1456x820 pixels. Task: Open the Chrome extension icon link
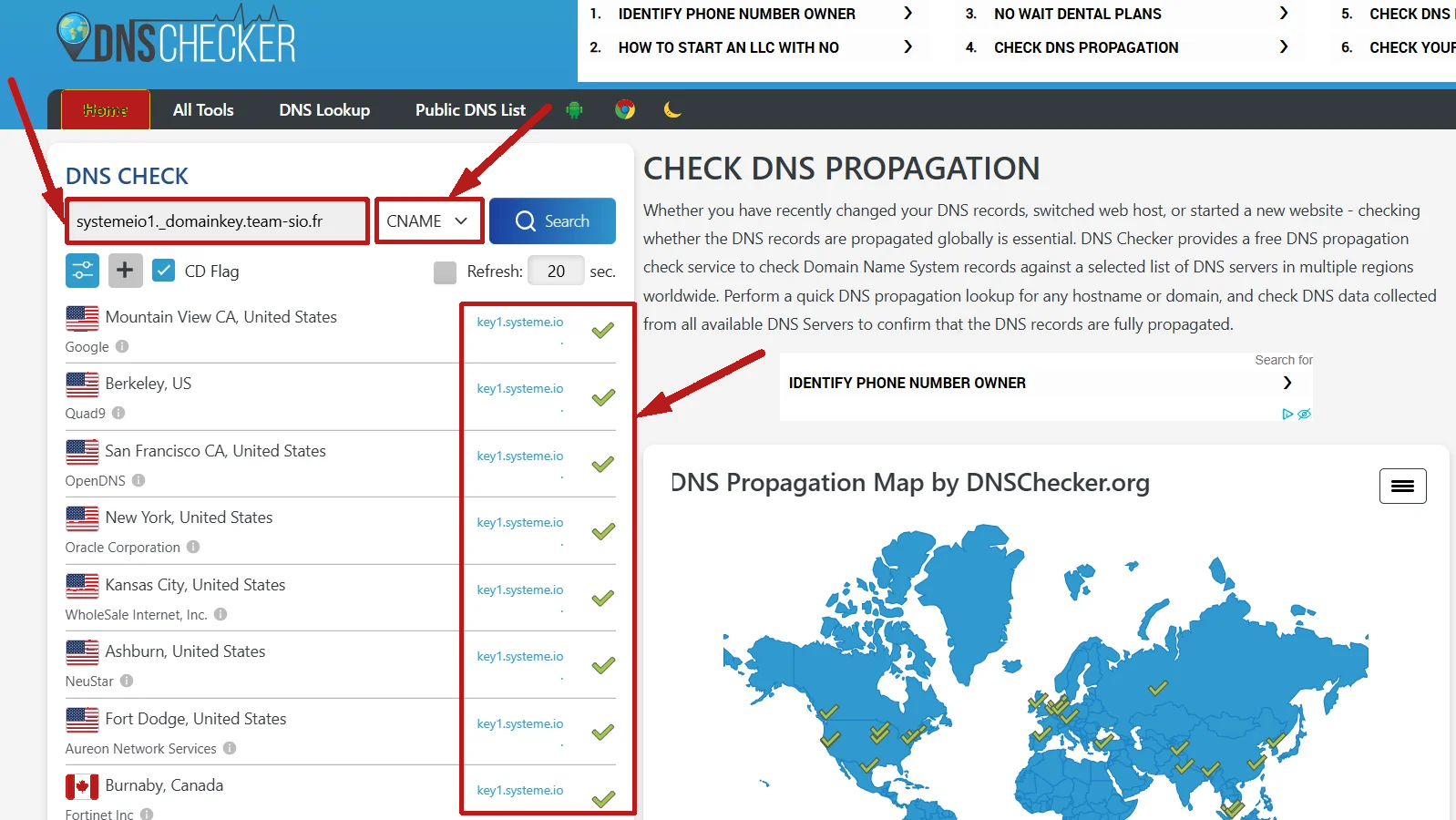tap(624, 110)
